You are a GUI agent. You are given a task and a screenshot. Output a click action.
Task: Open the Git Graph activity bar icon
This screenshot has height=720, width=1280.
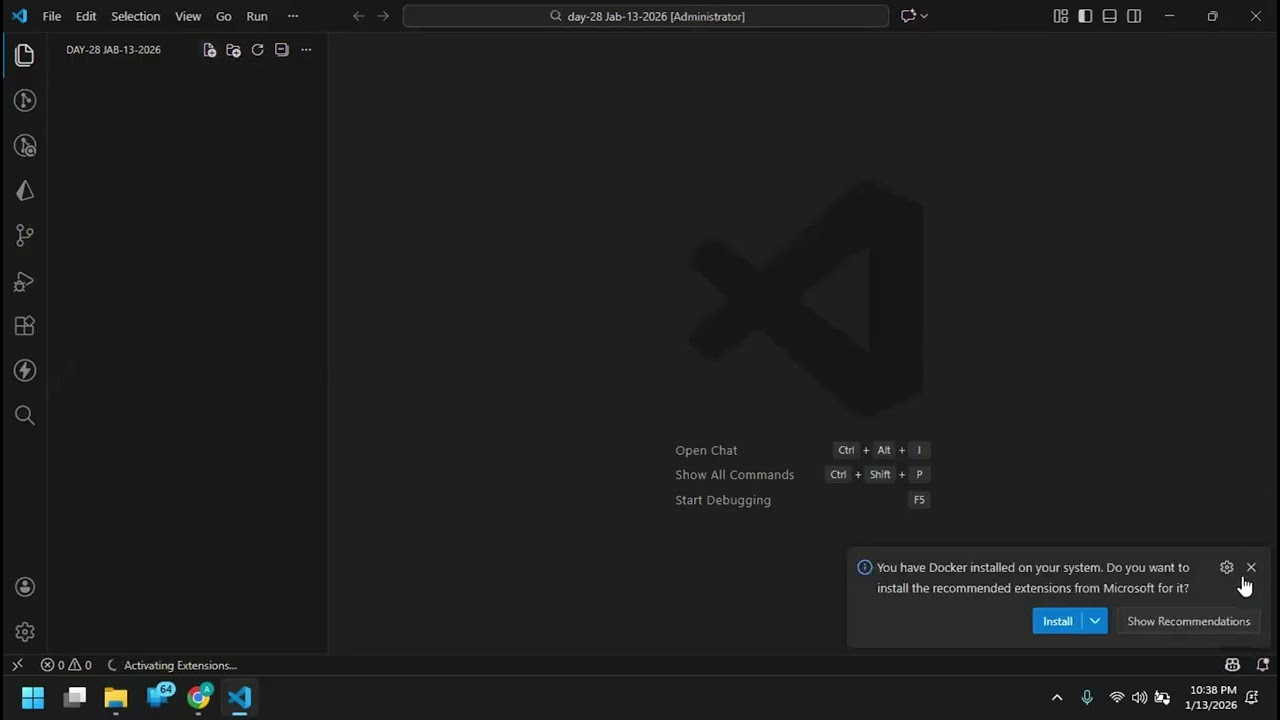[25, 100]
